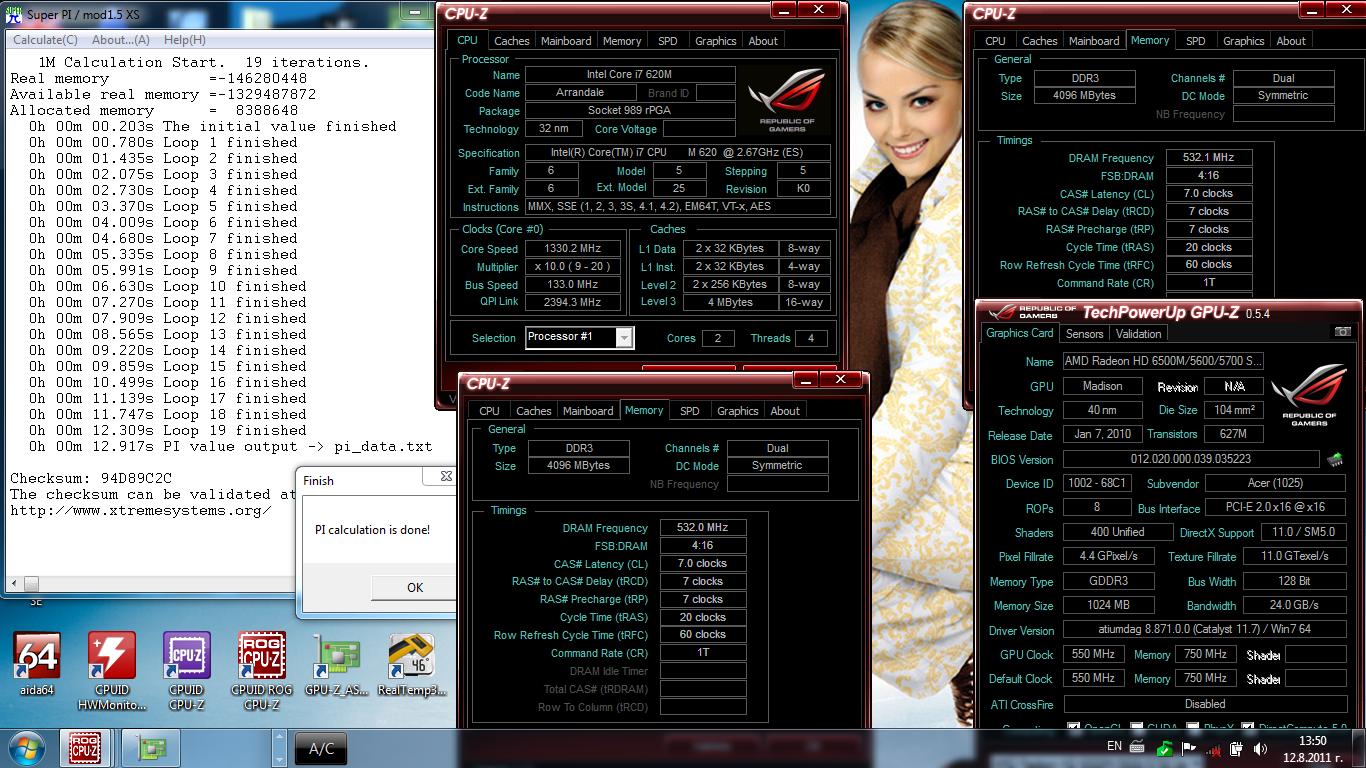Screen dimensions: 1366x768
Task: Open the GPU-Z_AS desktop shortcut
Action: tap(336, 664)
